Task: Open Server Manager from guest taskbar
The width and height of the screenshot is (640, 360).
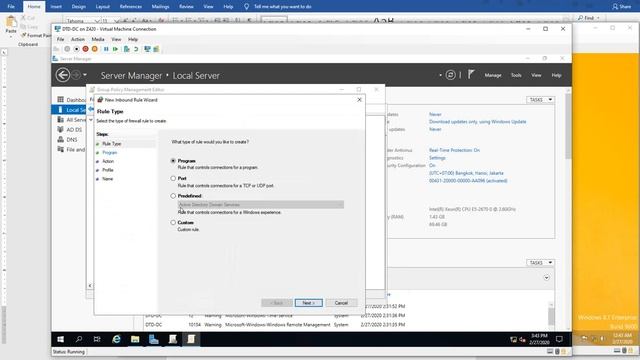Action: 154,339
